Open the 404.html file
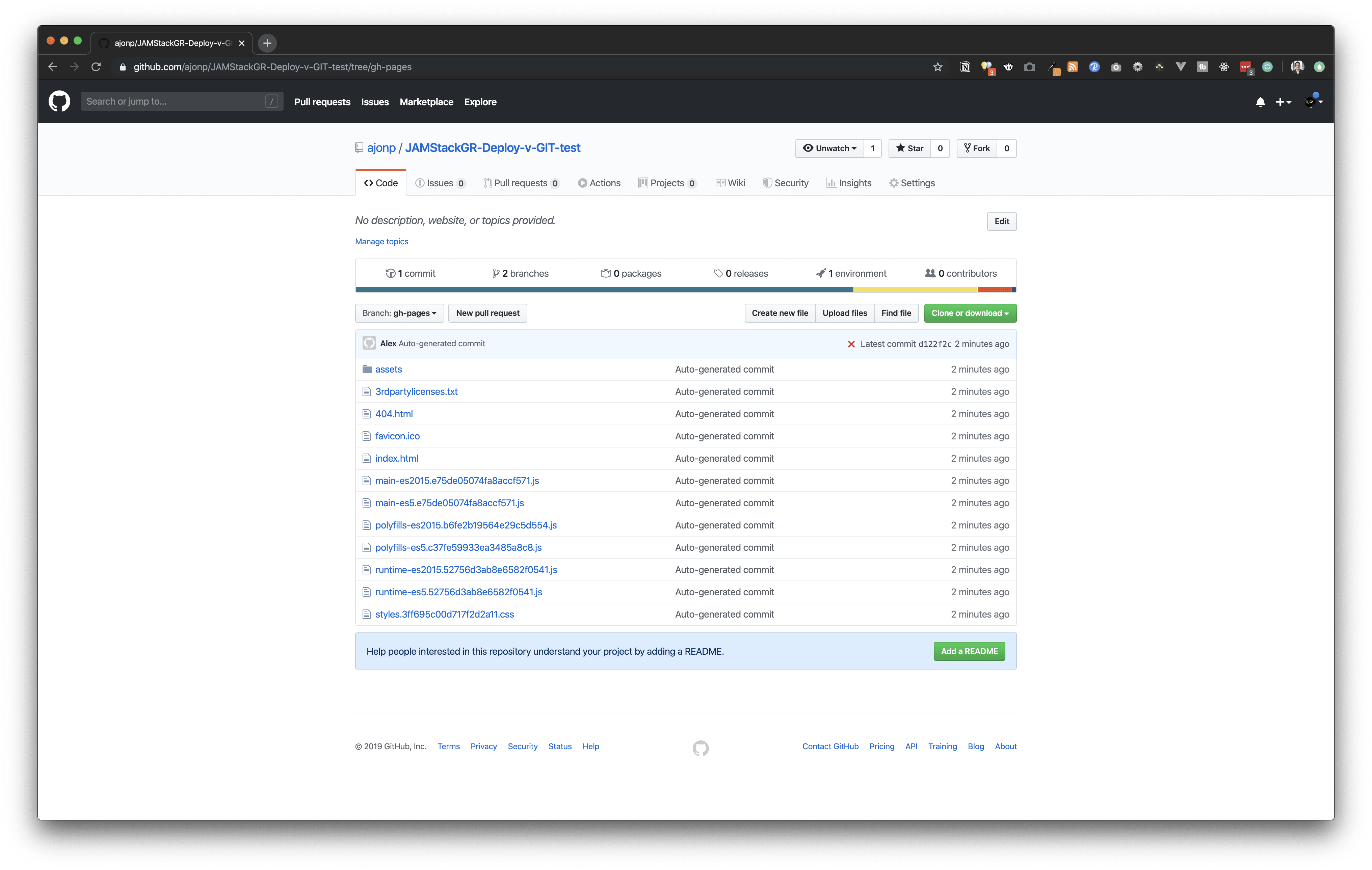The height and width of the screenshot is (870, 1372). point(394,414)
